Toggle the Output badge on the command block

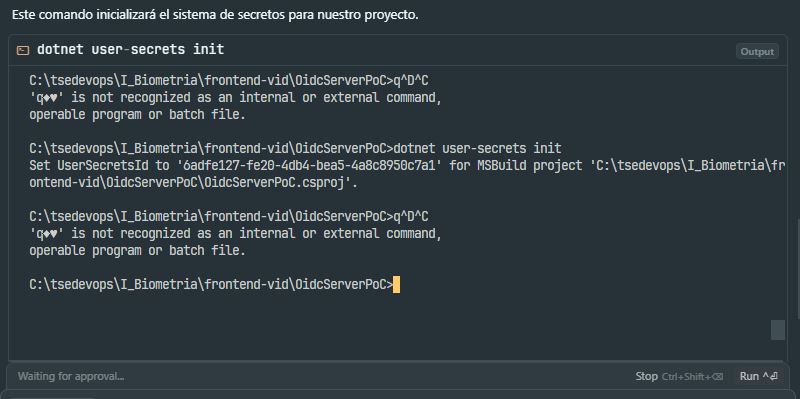coord(757,52)
